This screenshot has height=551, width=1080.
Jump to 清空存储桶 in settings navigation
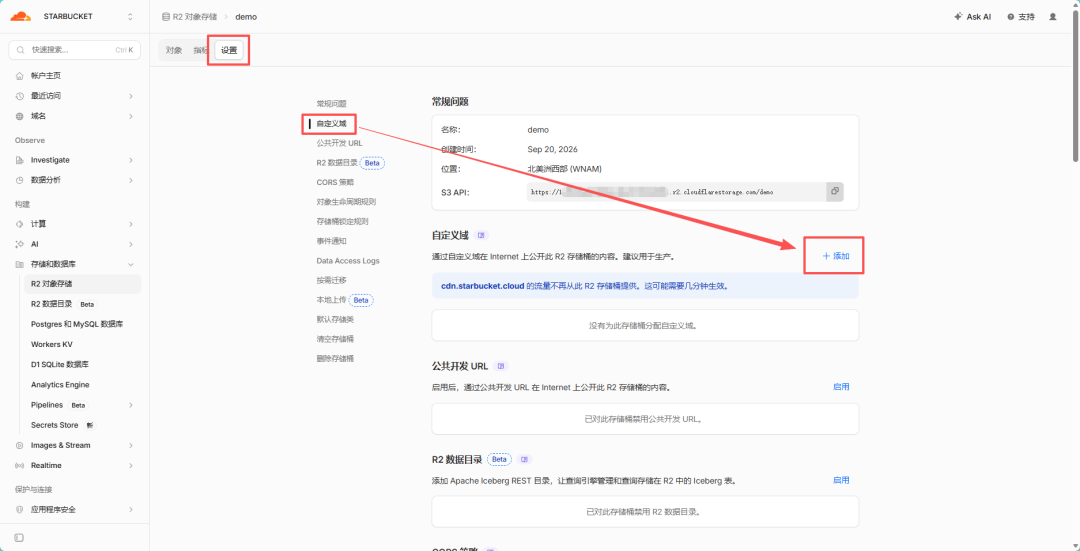click(335, 339)
